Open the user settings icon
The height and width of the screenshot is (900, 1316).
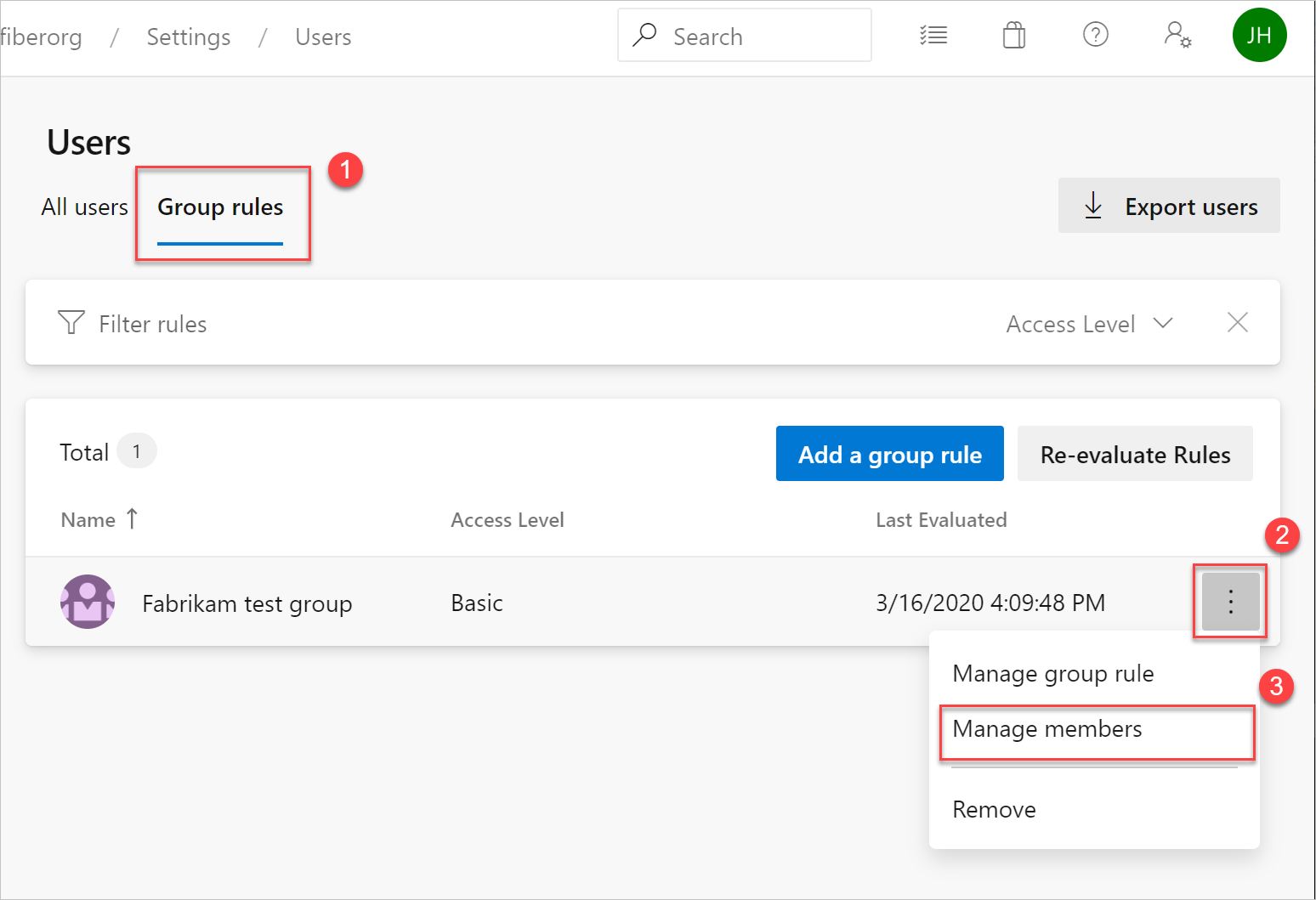point(1177,35)
